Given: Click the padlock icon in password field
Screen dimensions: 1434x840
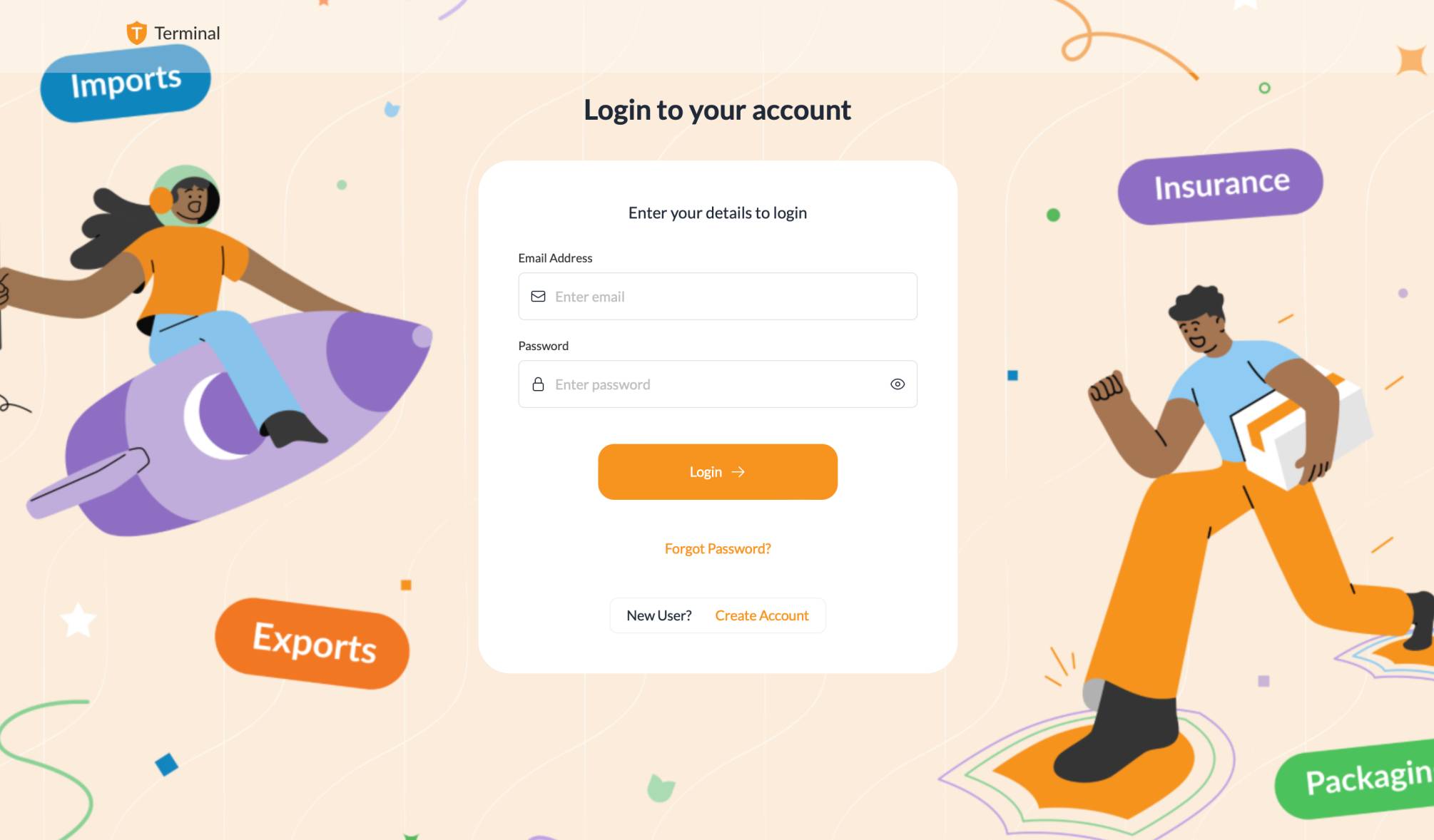Looking at the screenshot, I should tap(538, 384).
